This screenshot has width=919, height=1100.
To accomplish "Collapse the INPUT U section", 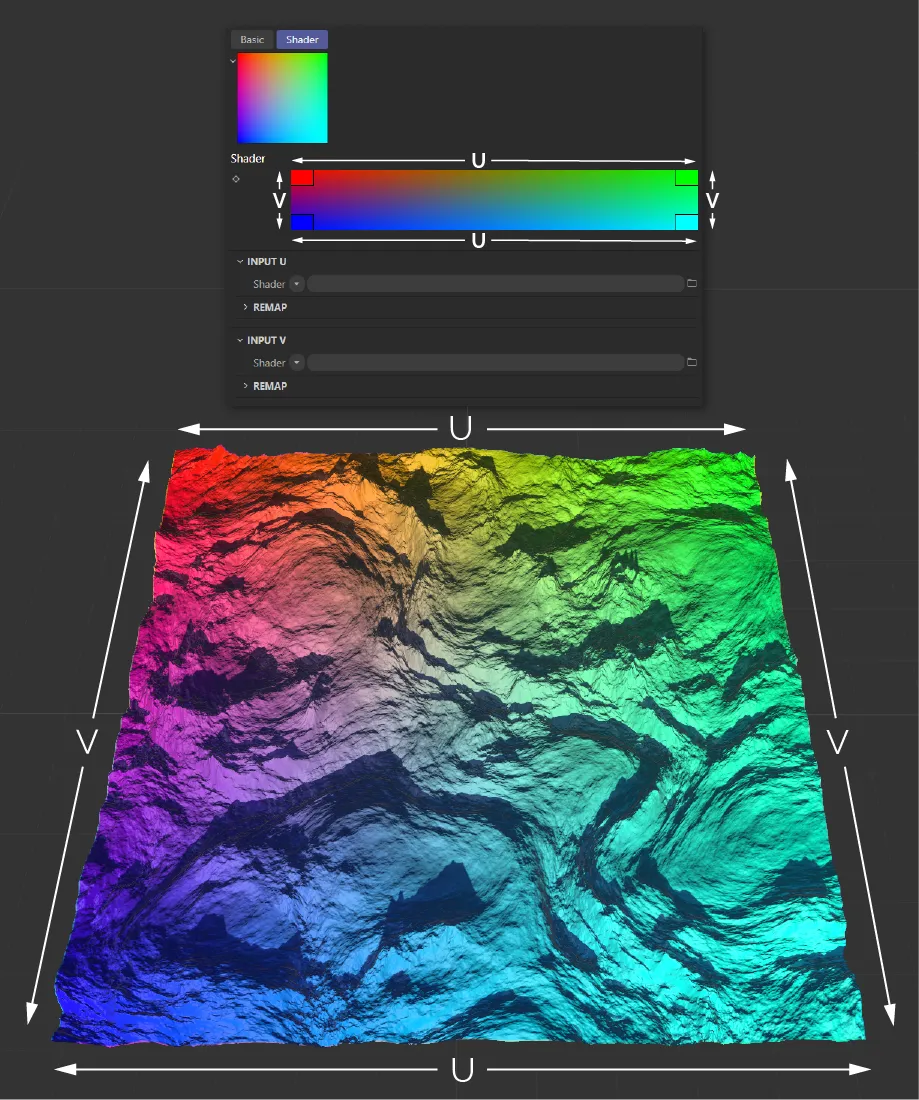I will click(x=240, y=262).
